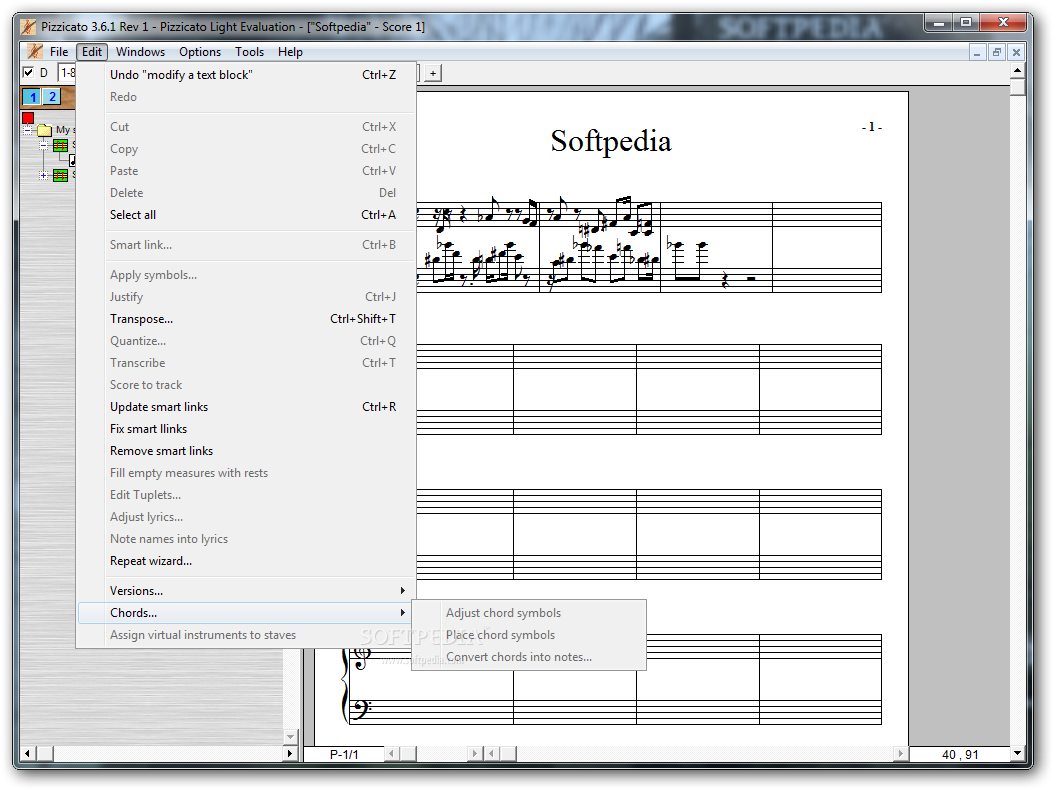The image size is (1054, 790).
Task: Click the page number - 1 - text
Action: (x=872, y=126)
